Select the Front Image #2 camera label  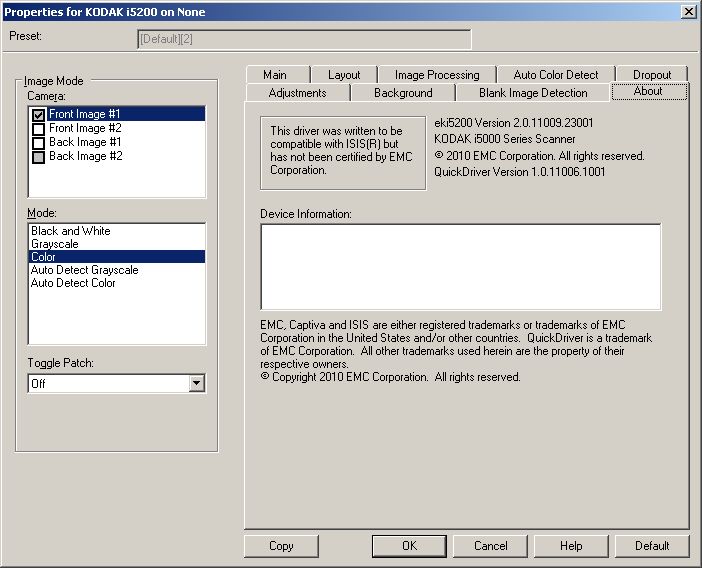pyautogui.click(x=85, y=128)
